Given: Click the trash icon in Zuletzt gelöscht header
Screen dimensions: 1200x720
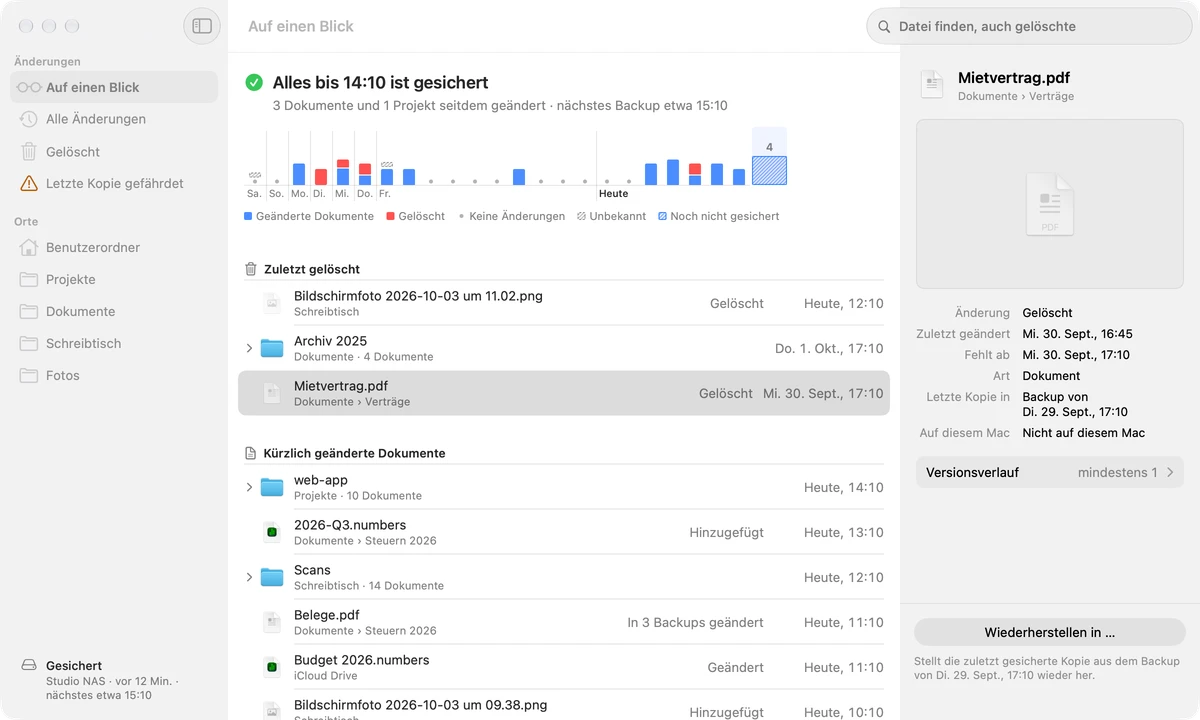Looking at the screenshot, I should point(251,269).
